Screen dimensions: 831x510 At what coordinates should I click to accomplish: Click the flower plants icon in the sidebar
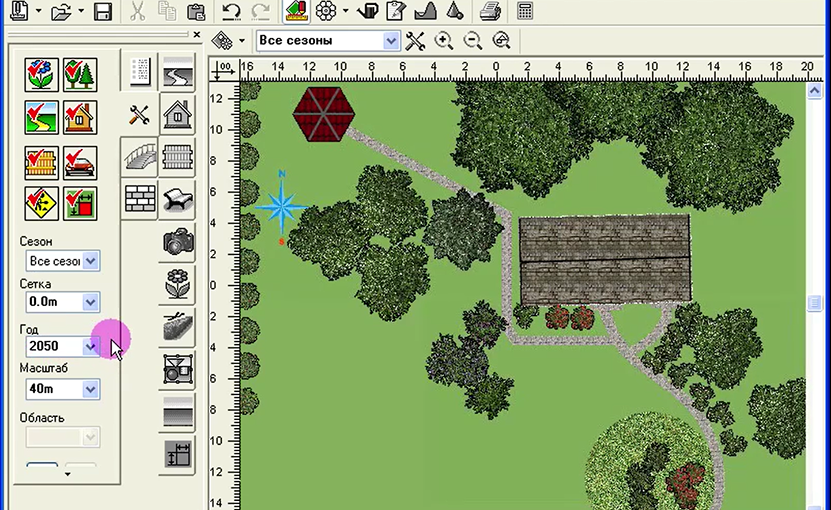coord(178,285)
